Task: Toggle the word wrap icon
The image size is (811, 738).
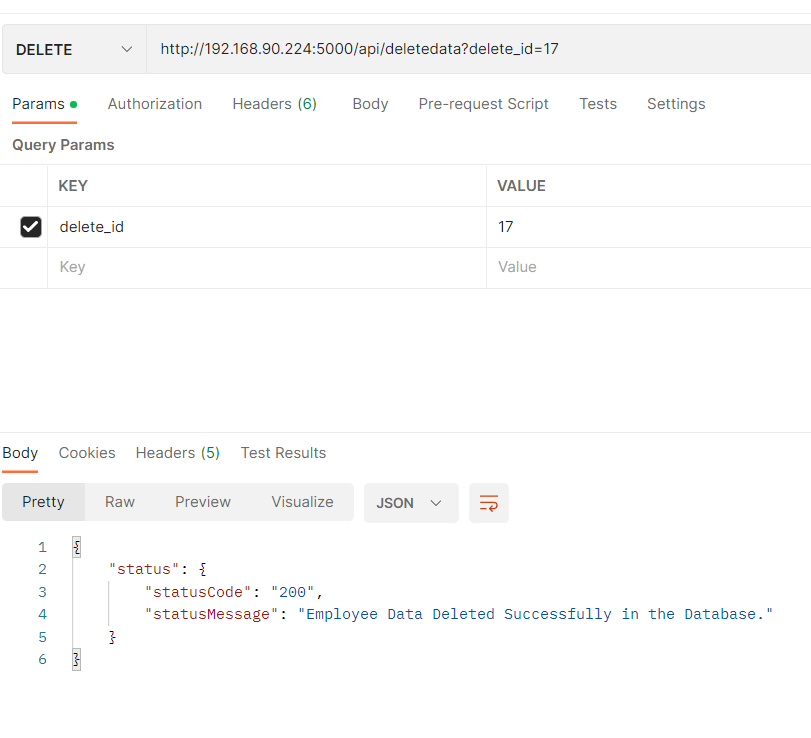Action: [489, 503]
